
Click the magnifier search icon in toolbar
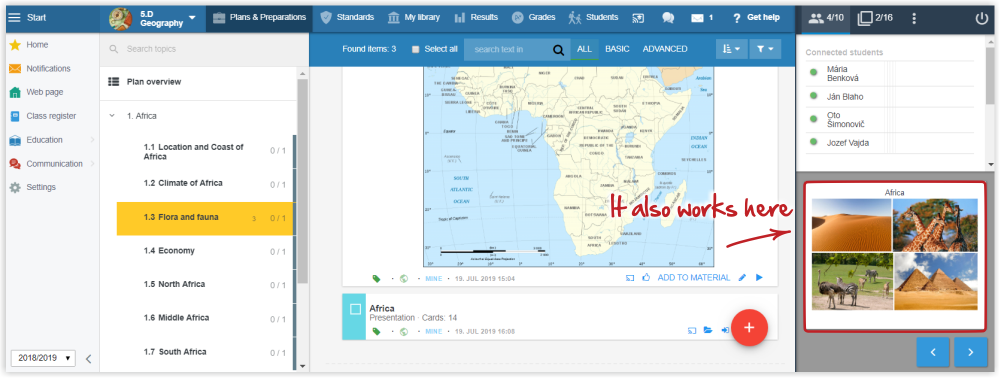coord(558,50)
